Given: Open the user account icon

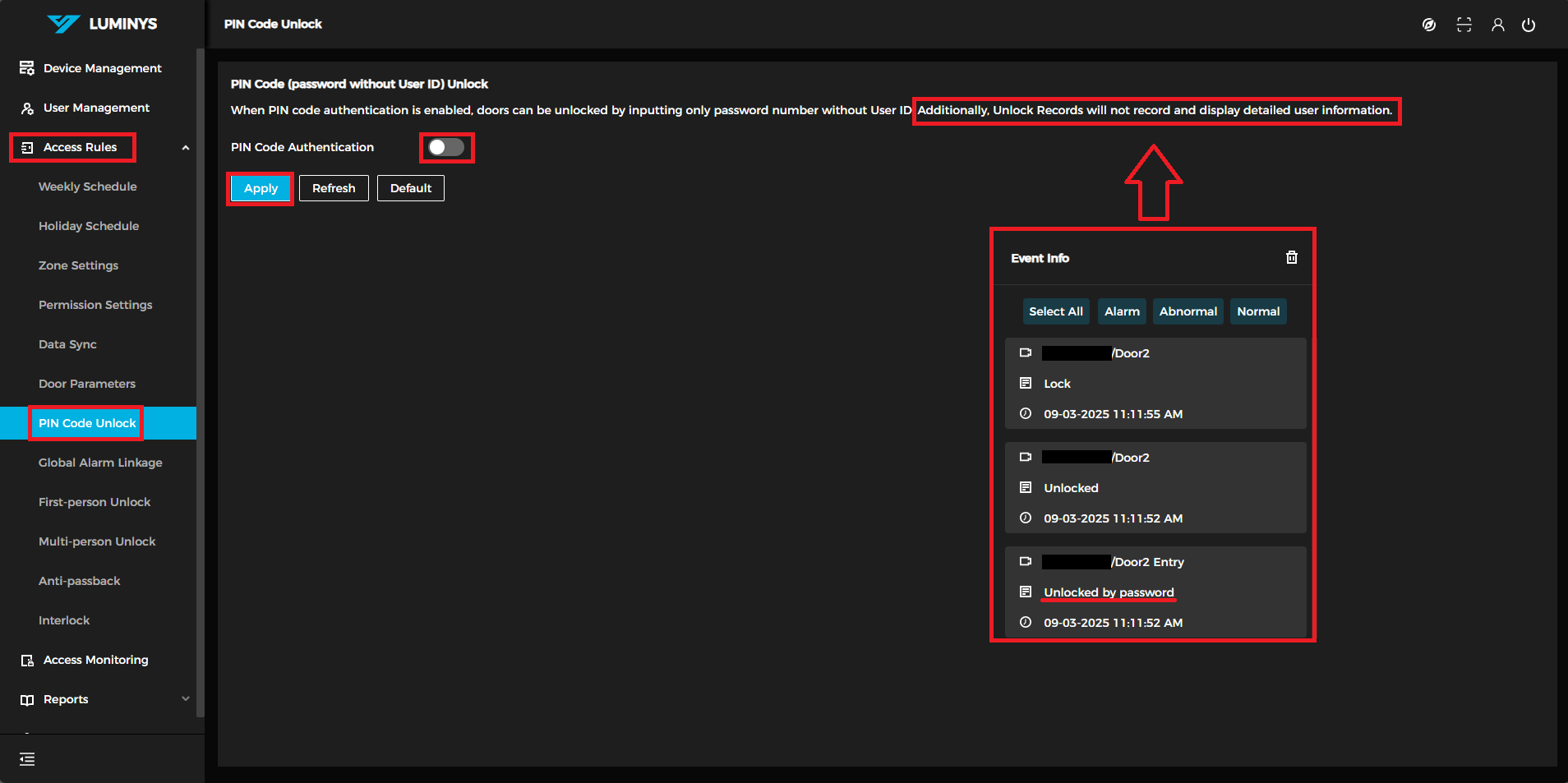Looking at the screenshot, I should (1497, 25).
